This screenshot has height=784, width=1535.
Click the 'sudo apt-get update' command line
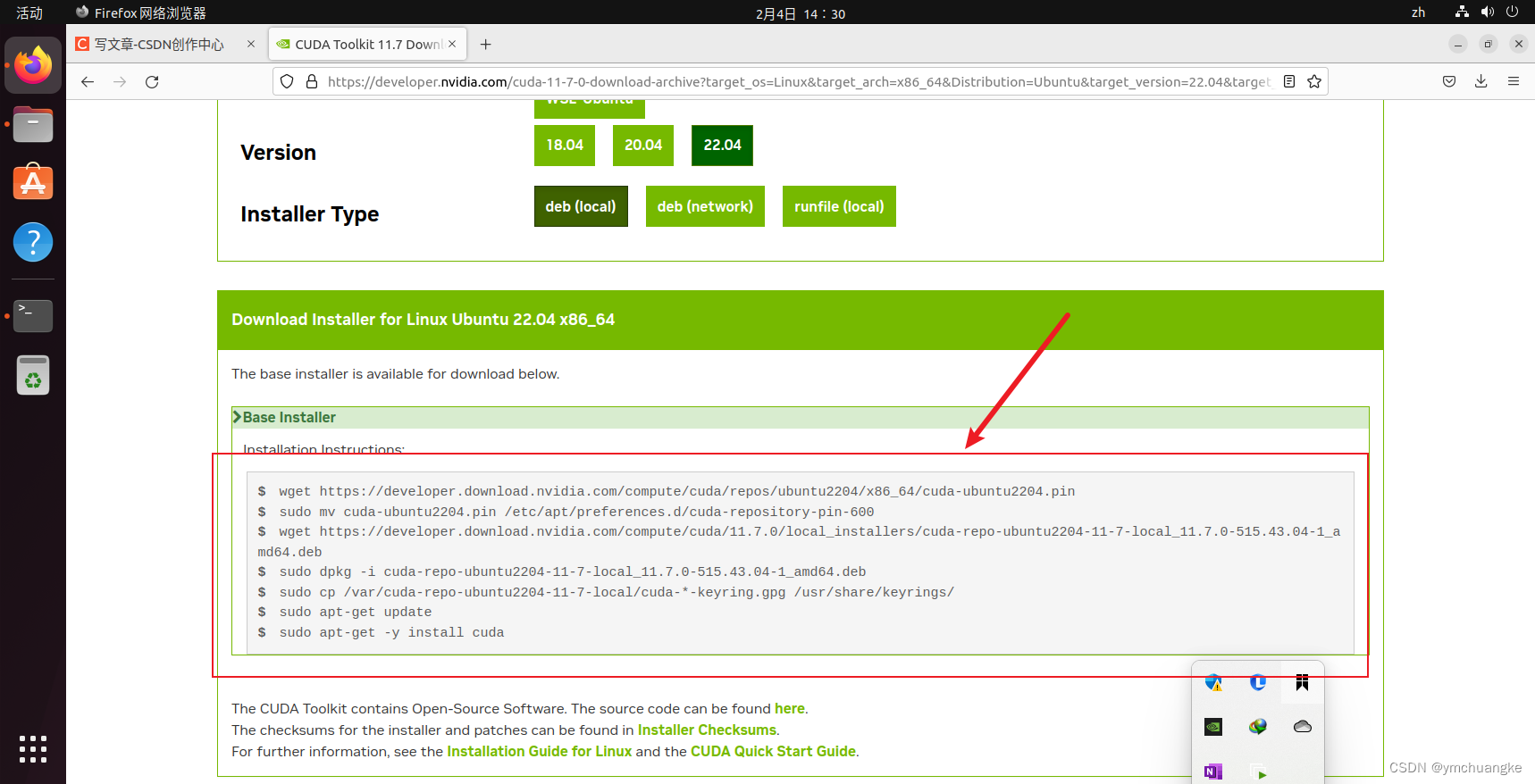point(355,612)
